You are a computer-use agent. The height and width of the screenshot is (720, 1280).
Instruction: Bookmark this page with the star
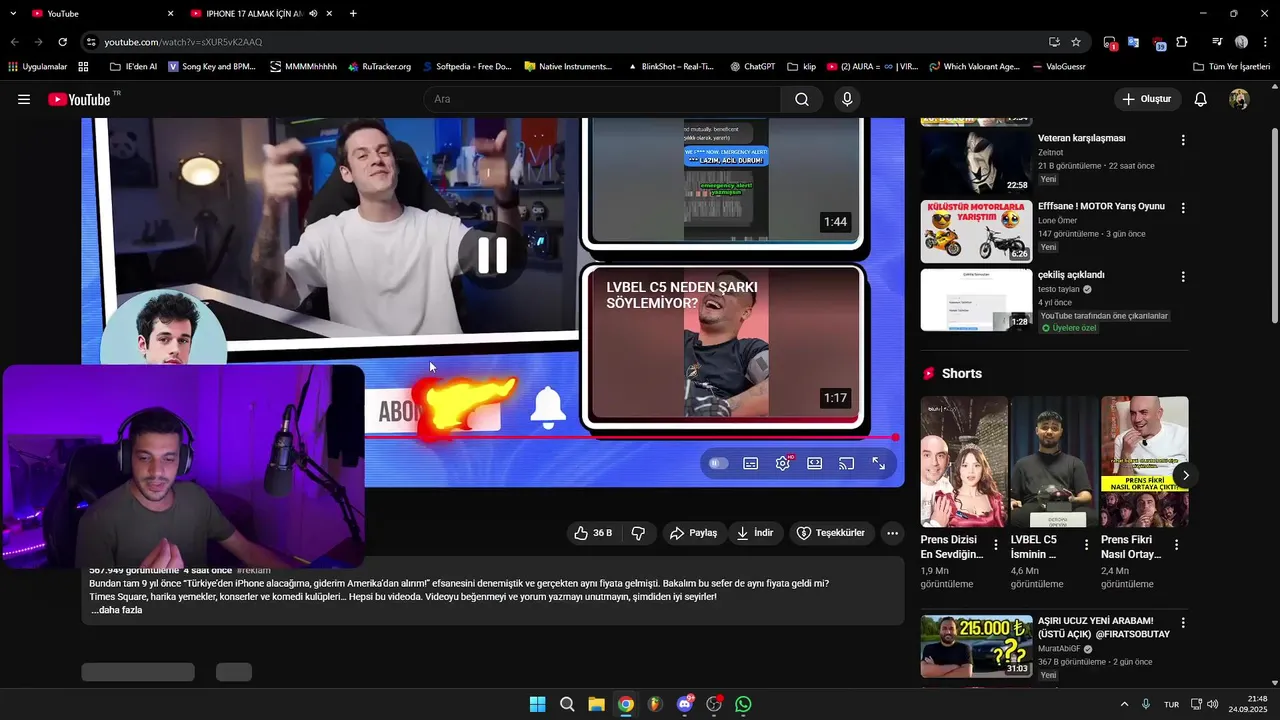[1076, 42]
